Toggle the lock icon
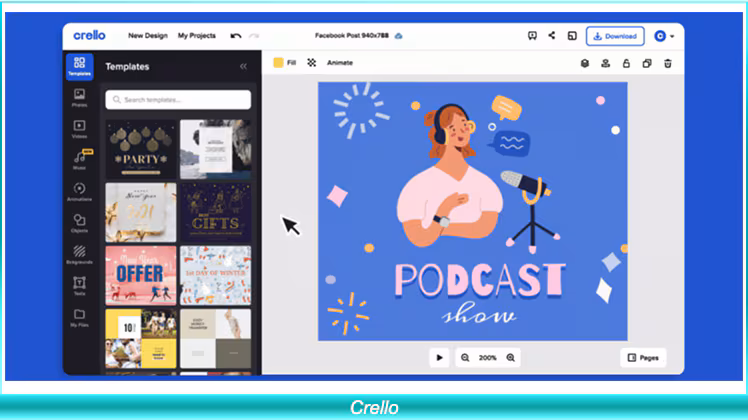 click(x=626, y=63)
